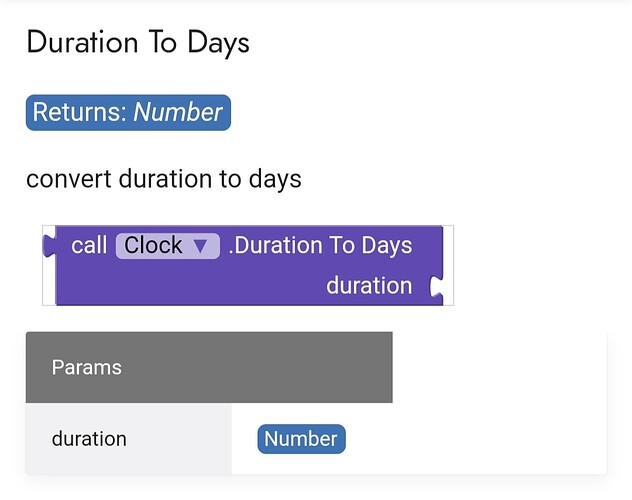
Task: Open the Clock component dropdown
Action: click(x=168, y=246)
